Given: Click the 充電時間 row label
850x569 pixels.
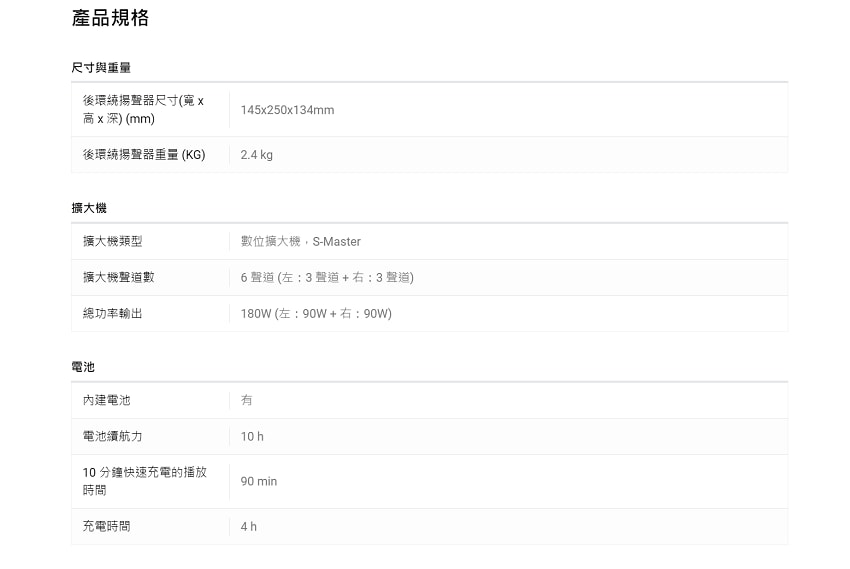Looking at the screenshot, I should pyautogui.click(x=106, y=526).
